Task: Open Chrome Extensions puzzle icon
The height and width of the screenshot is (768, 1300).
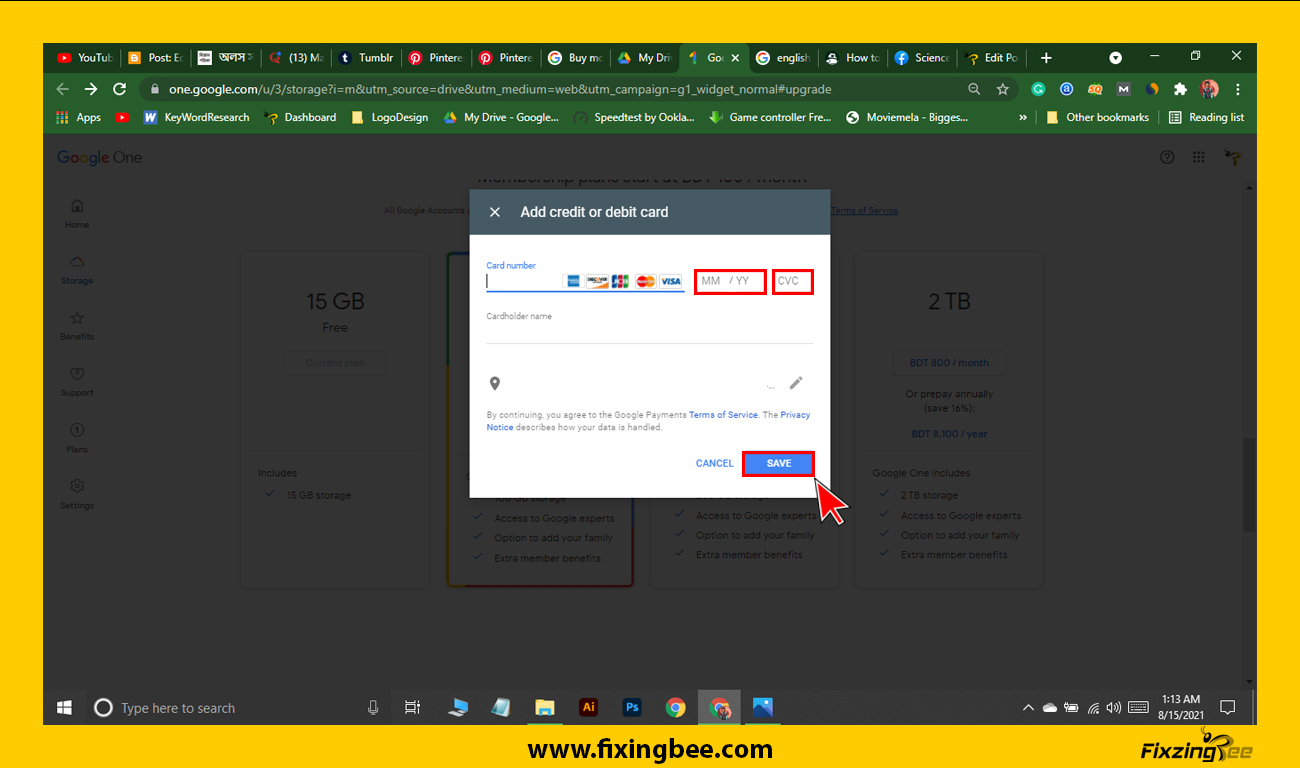Action: pyautogui.click(x=1180, y=89)
